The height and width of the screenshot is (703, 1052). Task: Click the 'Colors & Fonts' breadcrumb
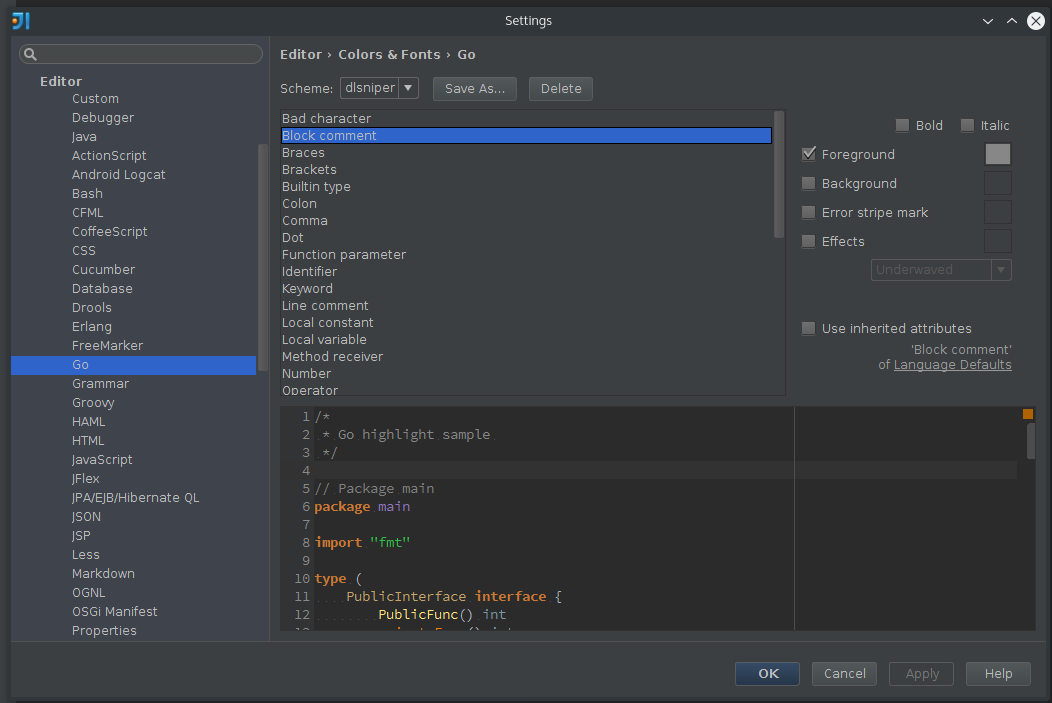pos(389,54)
